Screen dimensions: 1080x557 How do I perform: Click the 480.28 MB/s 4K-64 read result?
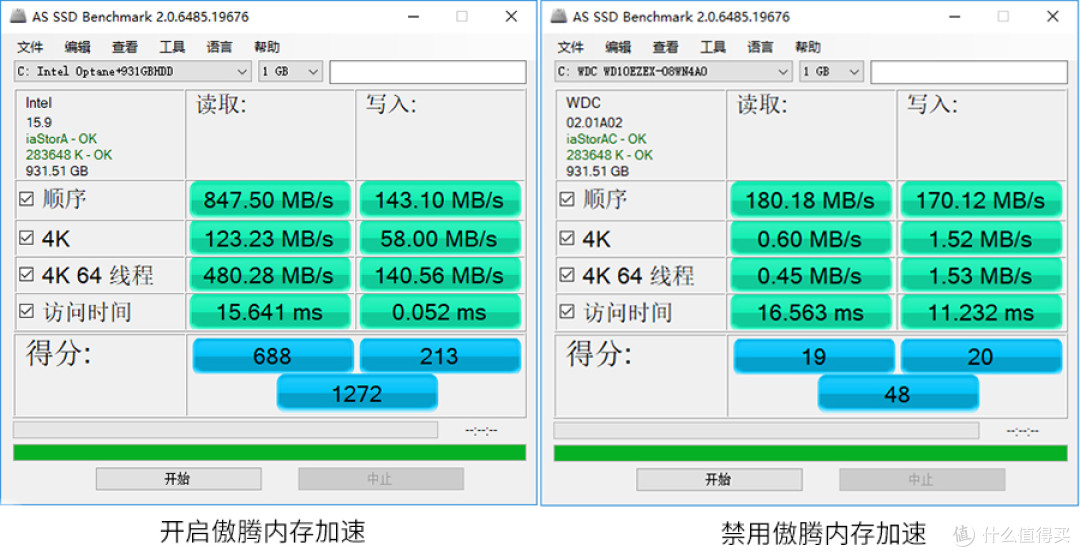point(269,275)
